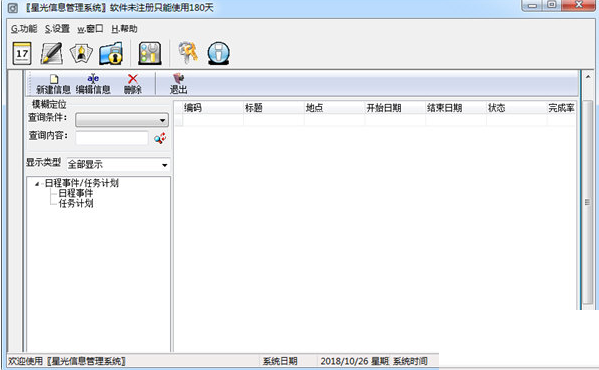Sort by the 开始日期 column header

click(395, 108)
